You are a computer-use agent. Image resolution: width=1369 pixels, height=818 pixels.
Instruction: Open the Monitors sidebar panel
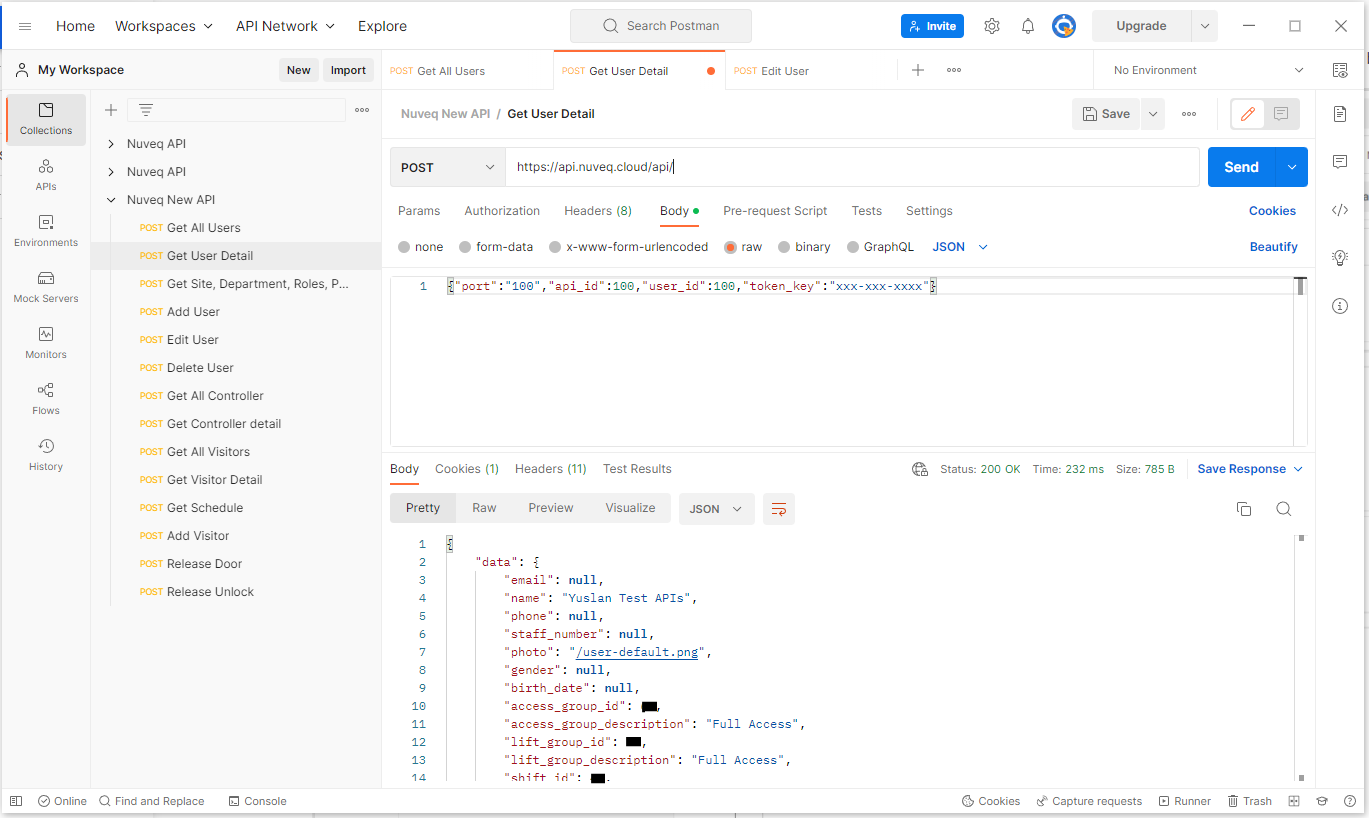[x=46, y=342]
